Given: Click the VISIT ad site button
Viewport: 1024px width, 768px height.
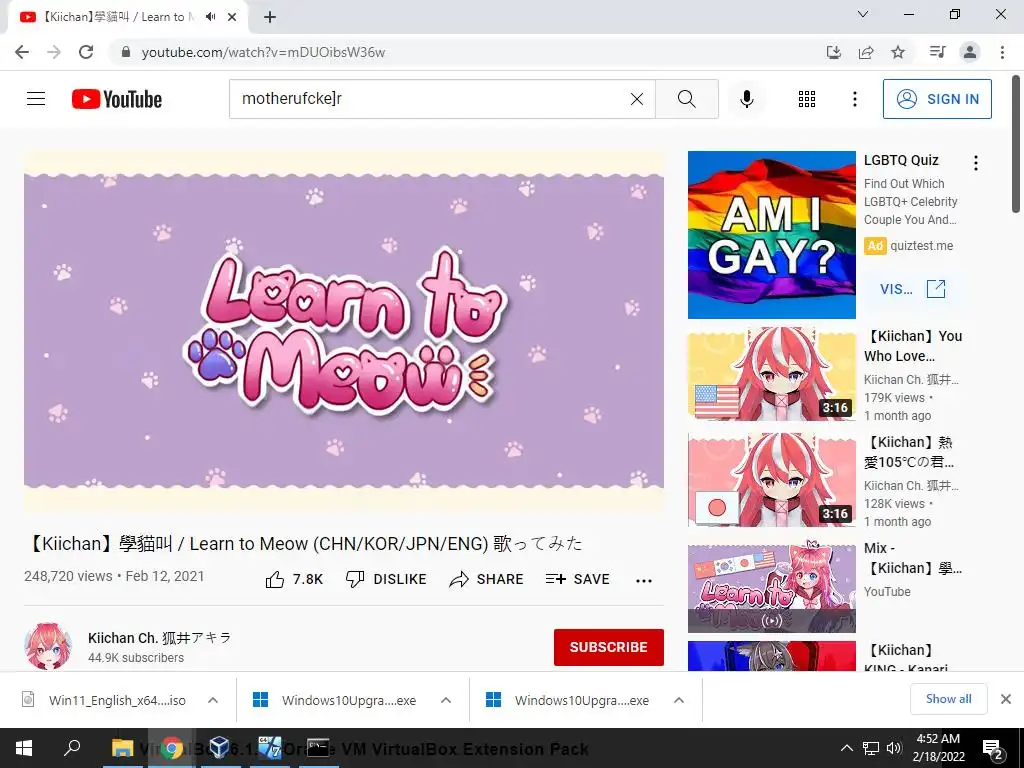Looking at the screenshot, I should click(x=912, y=289).
